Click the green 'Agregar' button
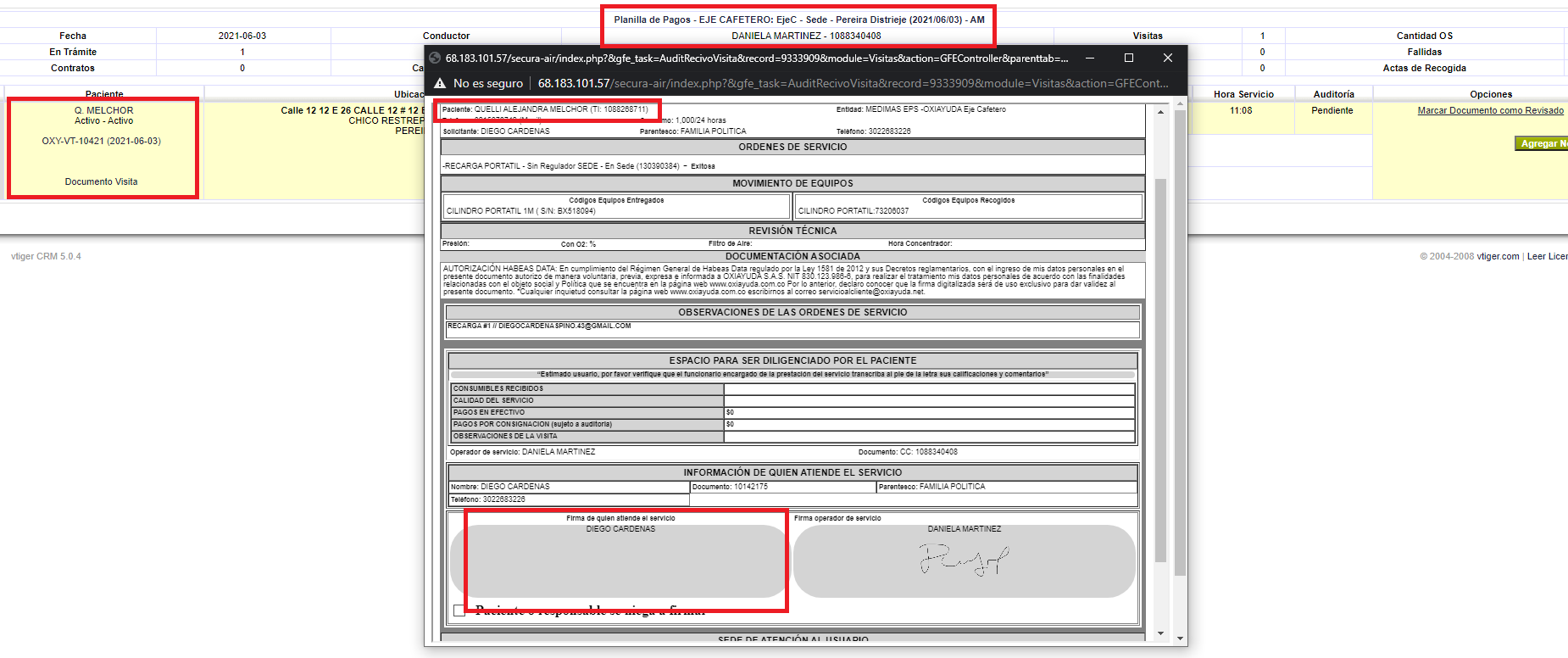1568x658 pixels. [1541, 143]
